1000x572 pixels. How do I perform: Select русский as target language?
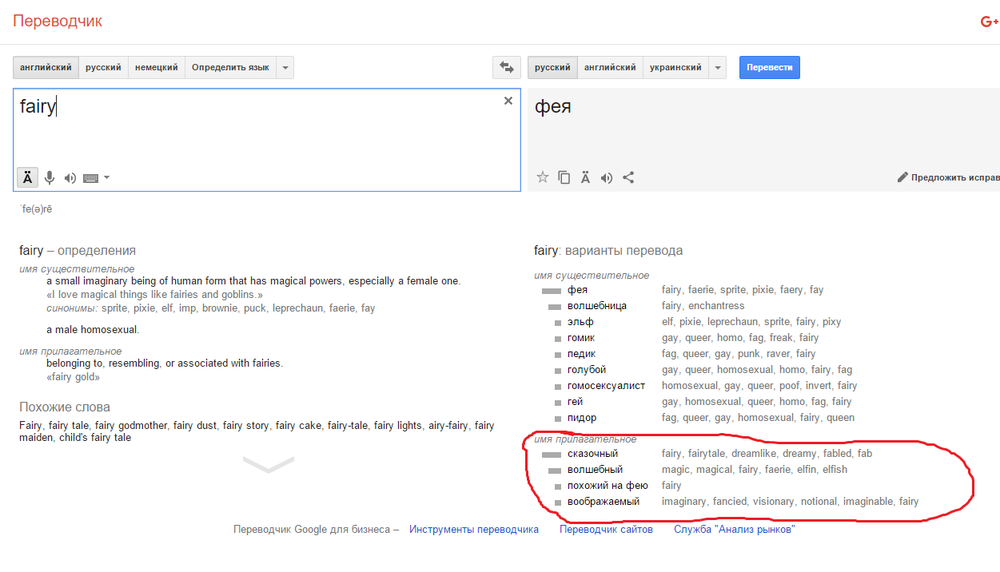click(x=552, y=67)
